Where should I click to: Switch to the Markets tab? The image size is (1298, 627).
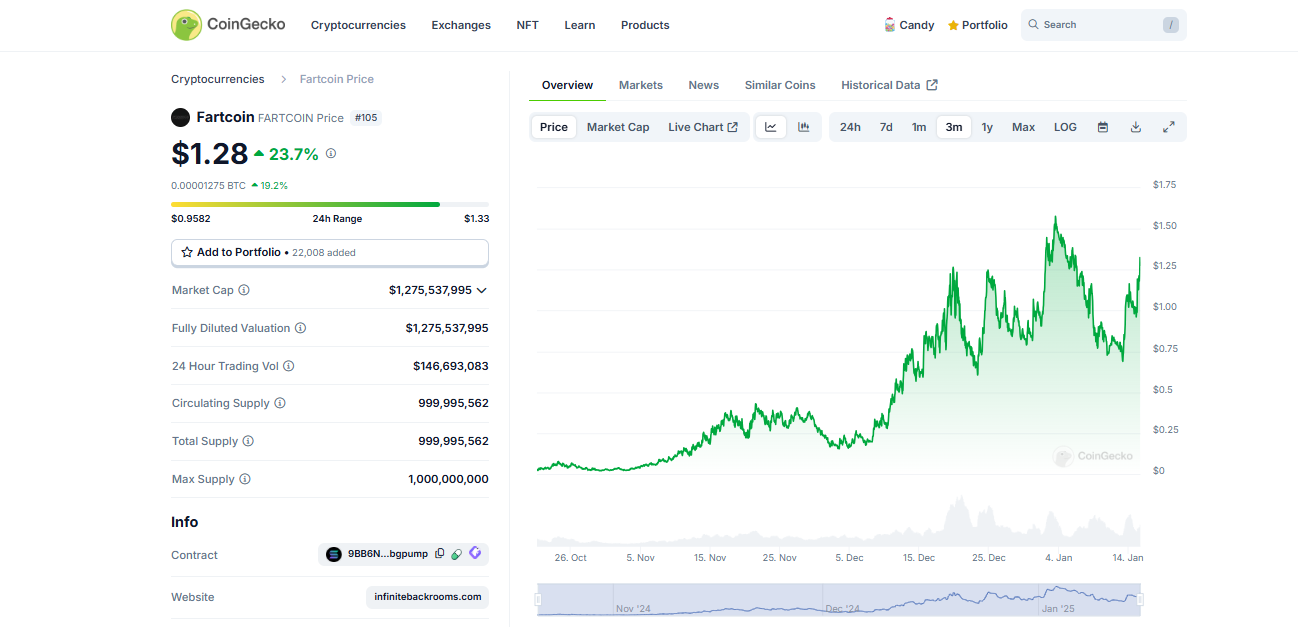[x=640, y=85]
